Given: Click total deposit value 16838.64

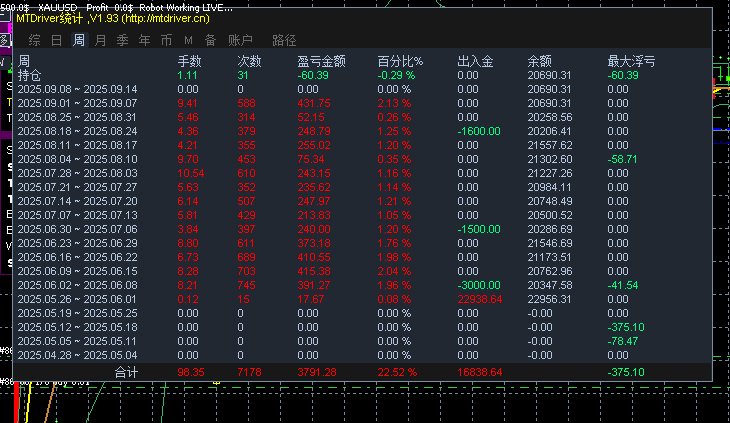Looking at the screenshot, I should [480, 372].
